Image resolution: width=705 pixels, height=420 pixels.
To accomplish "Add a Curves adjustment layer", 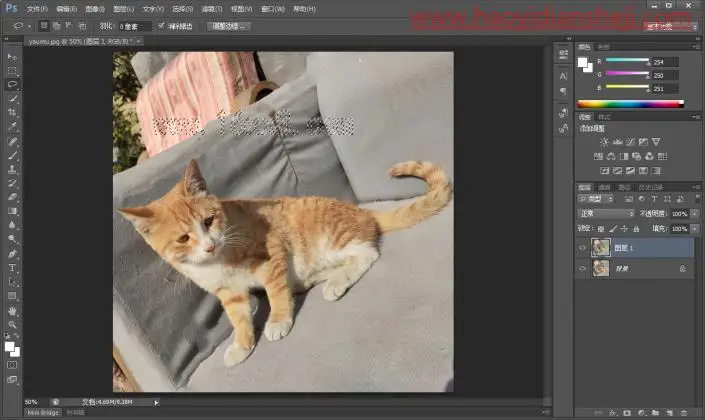I will pyautogui.click(x=630, y=142).
